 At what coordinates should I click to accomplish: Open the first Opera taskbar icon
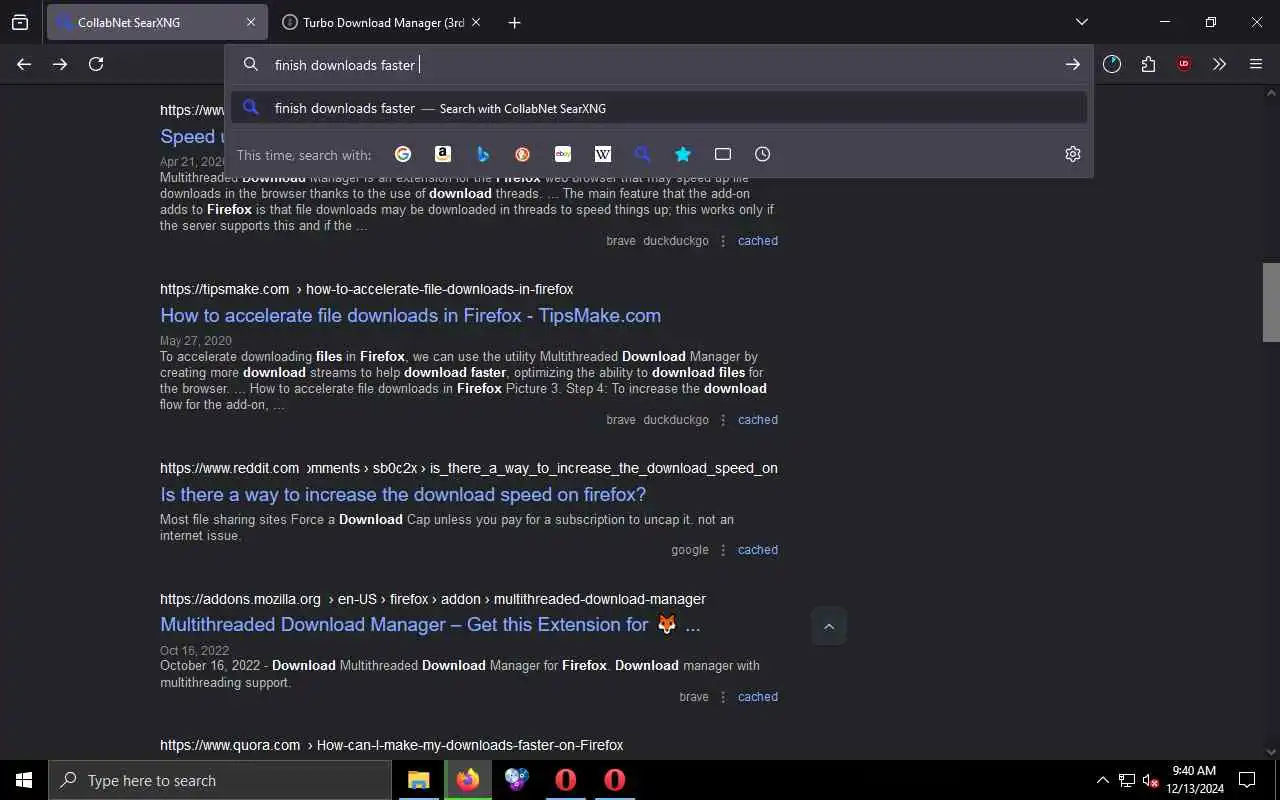click(x=566, y=780)
